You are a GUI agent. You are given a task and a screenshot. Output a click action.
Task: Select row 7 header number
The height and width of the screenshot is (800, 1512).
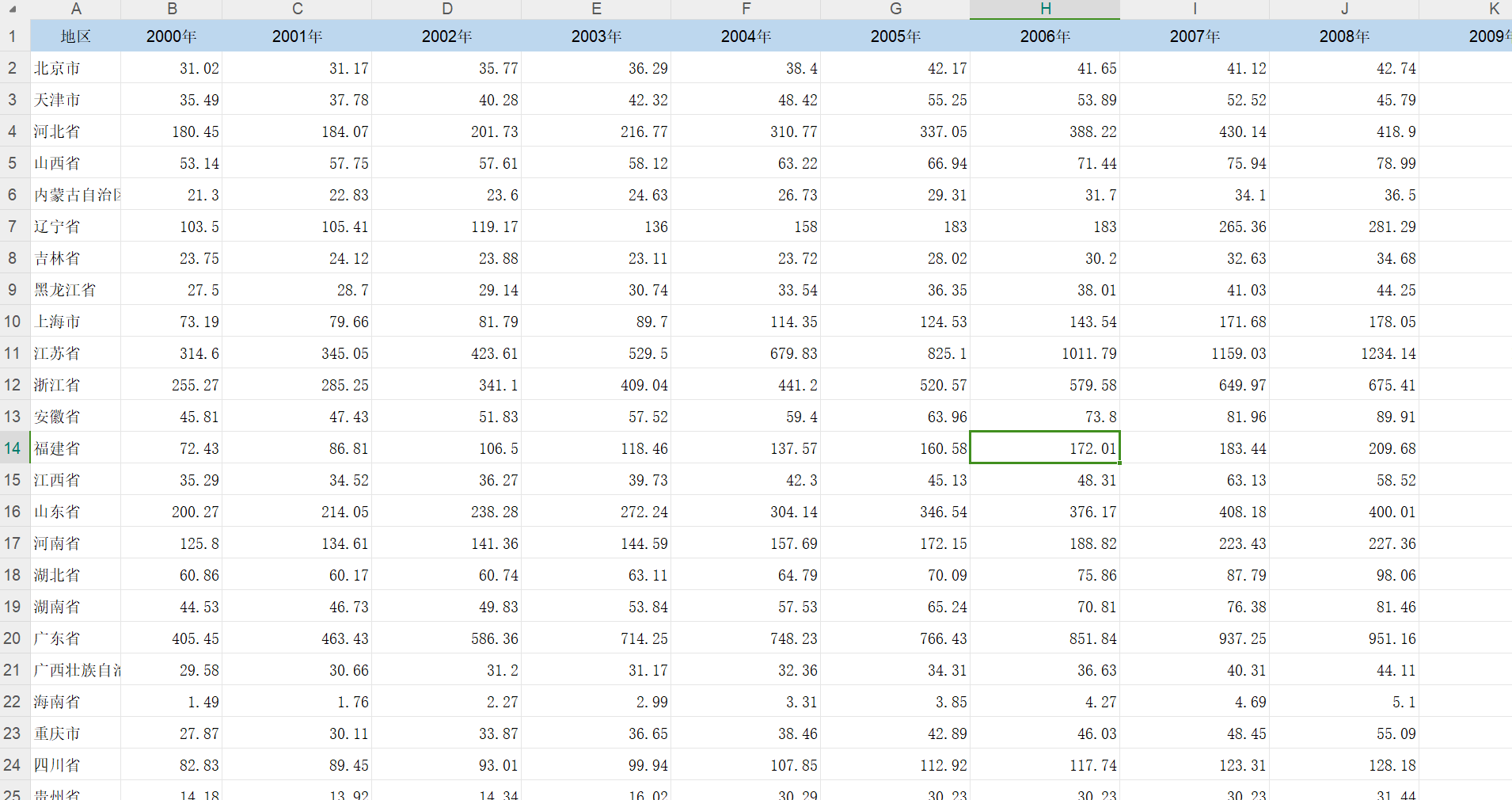click(13, 227)
